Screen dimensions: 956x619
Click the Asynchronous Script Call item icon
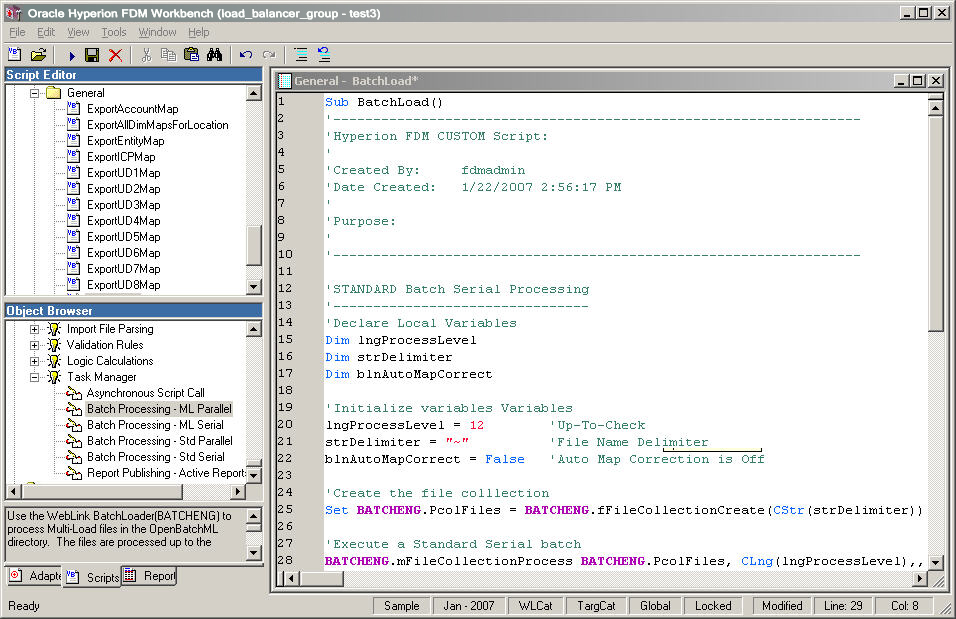(74, 393)
